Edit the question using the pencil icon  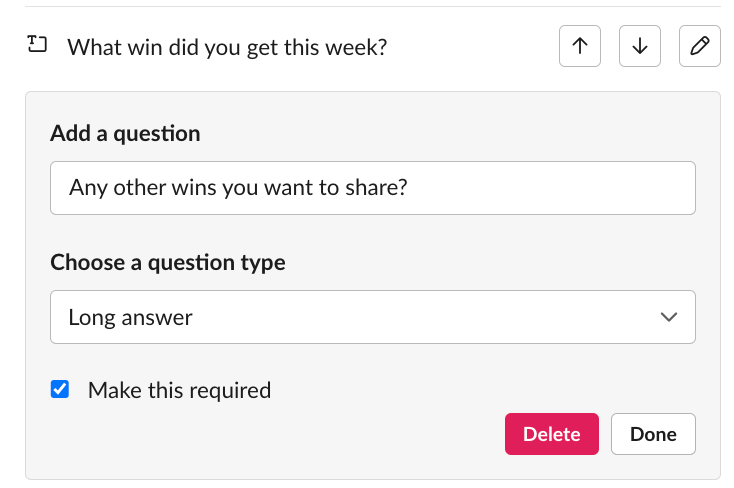(x=699, y=46)
